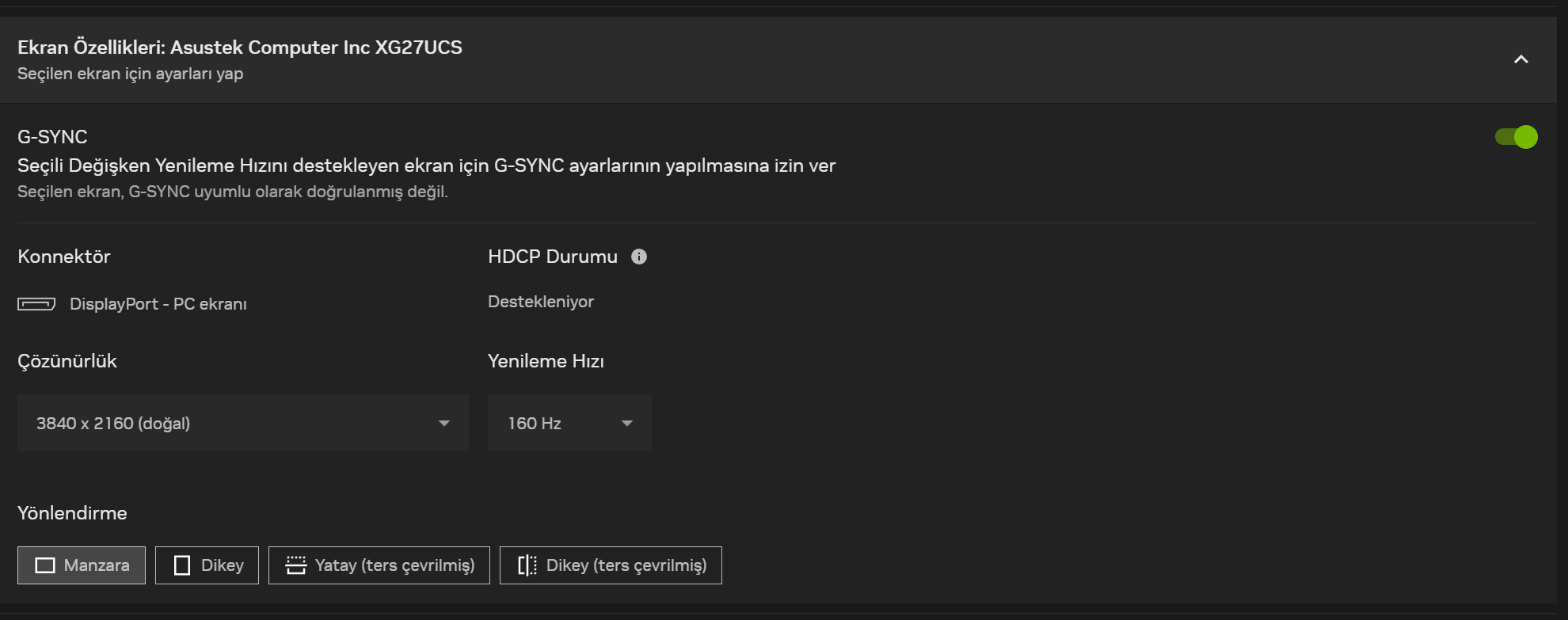Toggle the G-SYNC switch off

click(x=1516, y=137)
